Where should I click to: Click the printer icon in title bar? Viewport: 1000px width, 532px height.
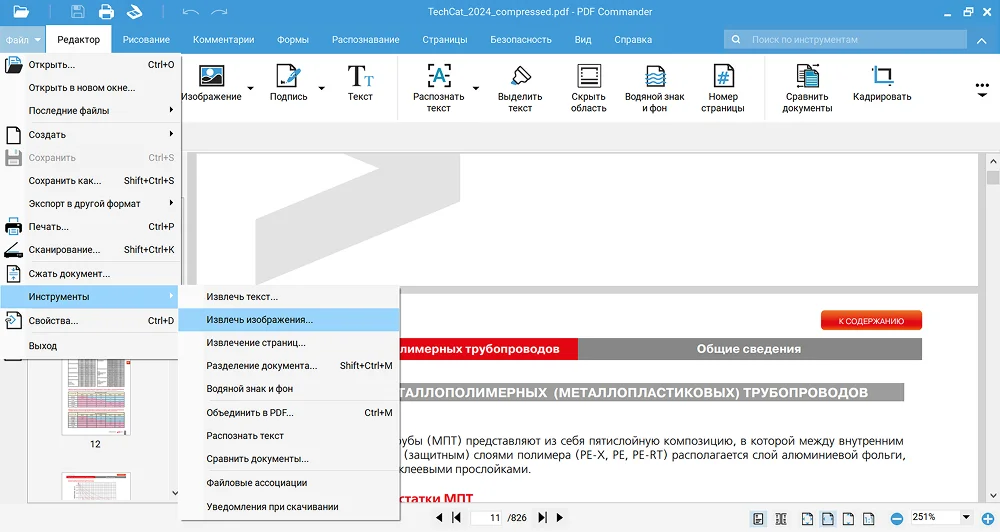point(106,13)
